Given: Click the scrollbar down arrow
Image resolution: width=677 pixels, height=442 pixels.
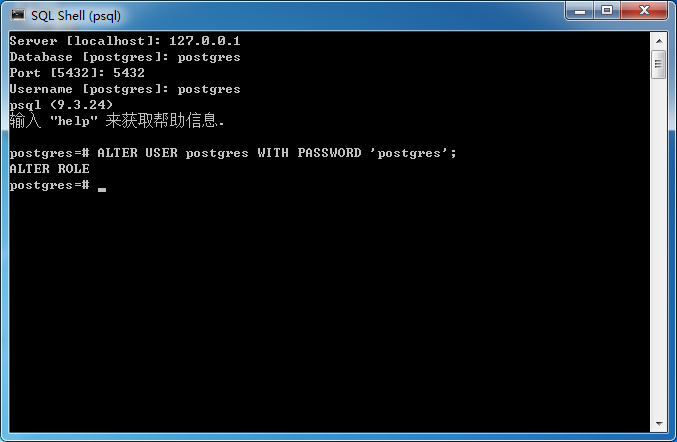Looking at the screenshot, I should [659, 423].
